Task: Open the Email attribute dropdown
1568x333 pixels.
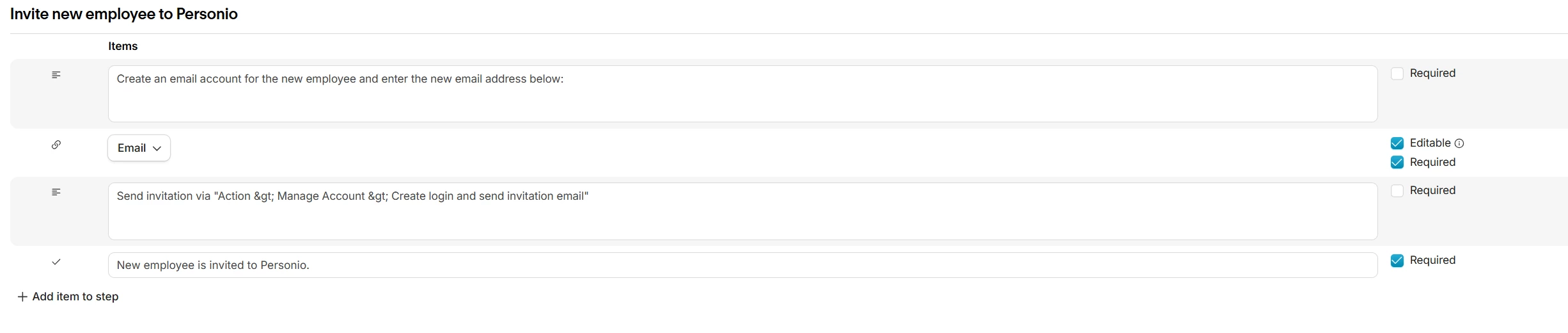Action: pyautogui.click(x=139, y=148)
